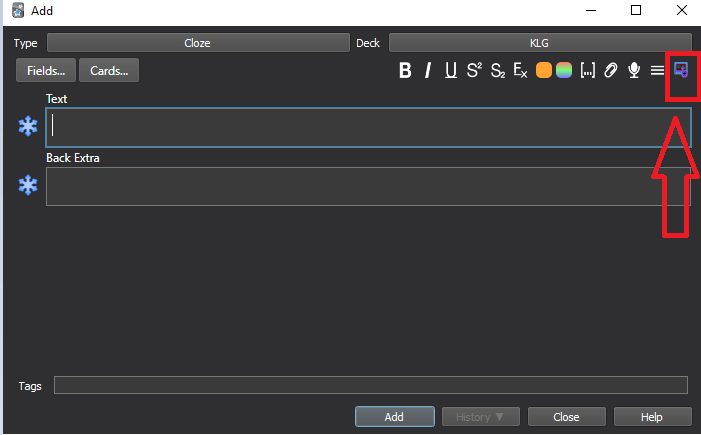Click into the Tags input field
701x435 pixels.
(x=370, y=386)
